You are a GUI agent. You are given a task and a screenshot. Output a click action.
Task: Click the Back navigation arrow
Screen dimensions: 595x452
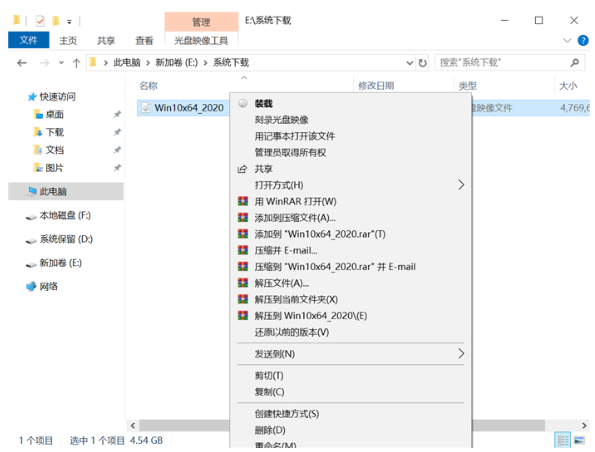tap(22, 63)
